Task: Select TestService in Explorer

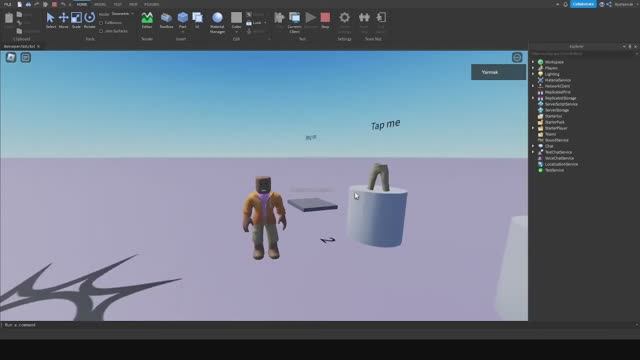Action: [x=553, y=170]
